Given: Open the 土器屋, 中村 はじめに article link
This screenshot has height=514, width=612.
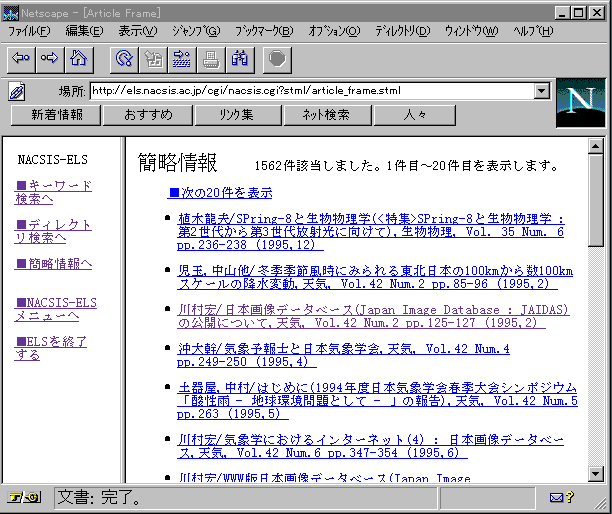Looking at the screenshot, I should (377, 401).
